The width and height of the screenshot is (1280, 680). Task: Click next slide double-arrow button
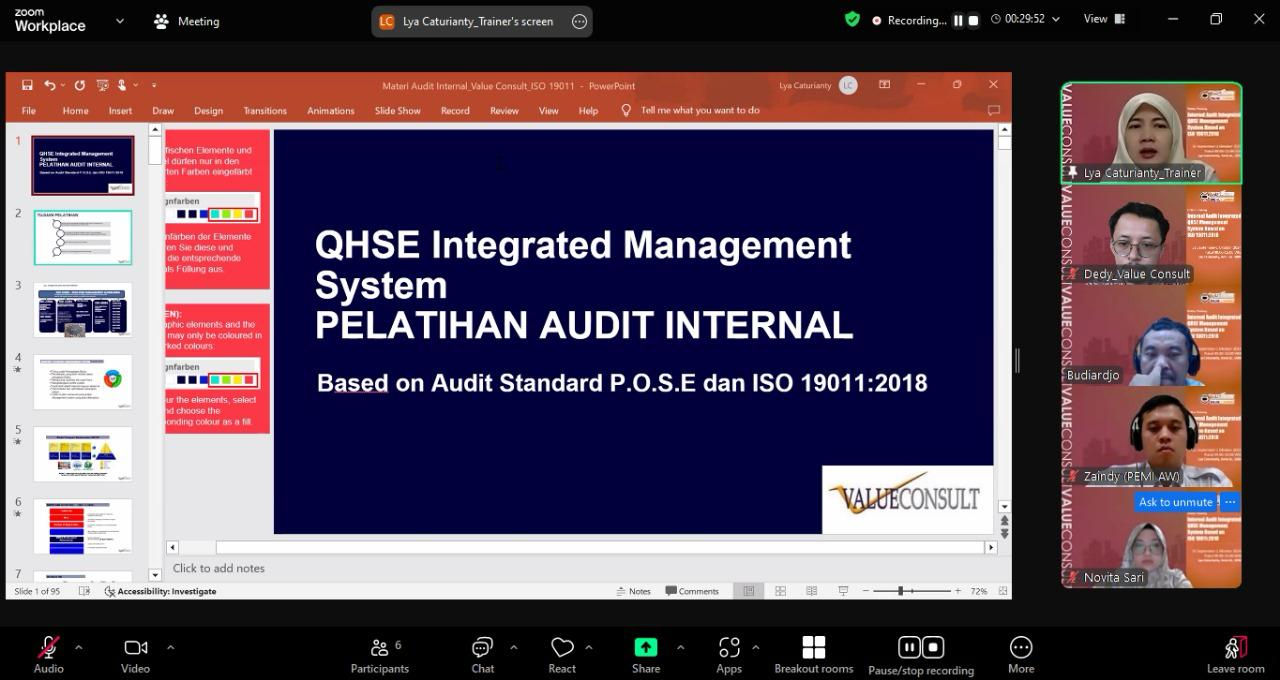point(1005,533)
